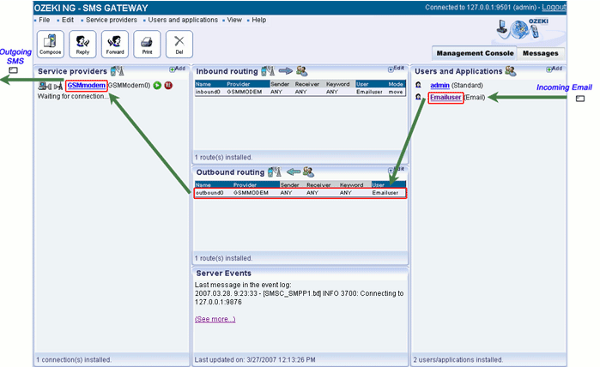Click the See more events link

click(215, 319)
